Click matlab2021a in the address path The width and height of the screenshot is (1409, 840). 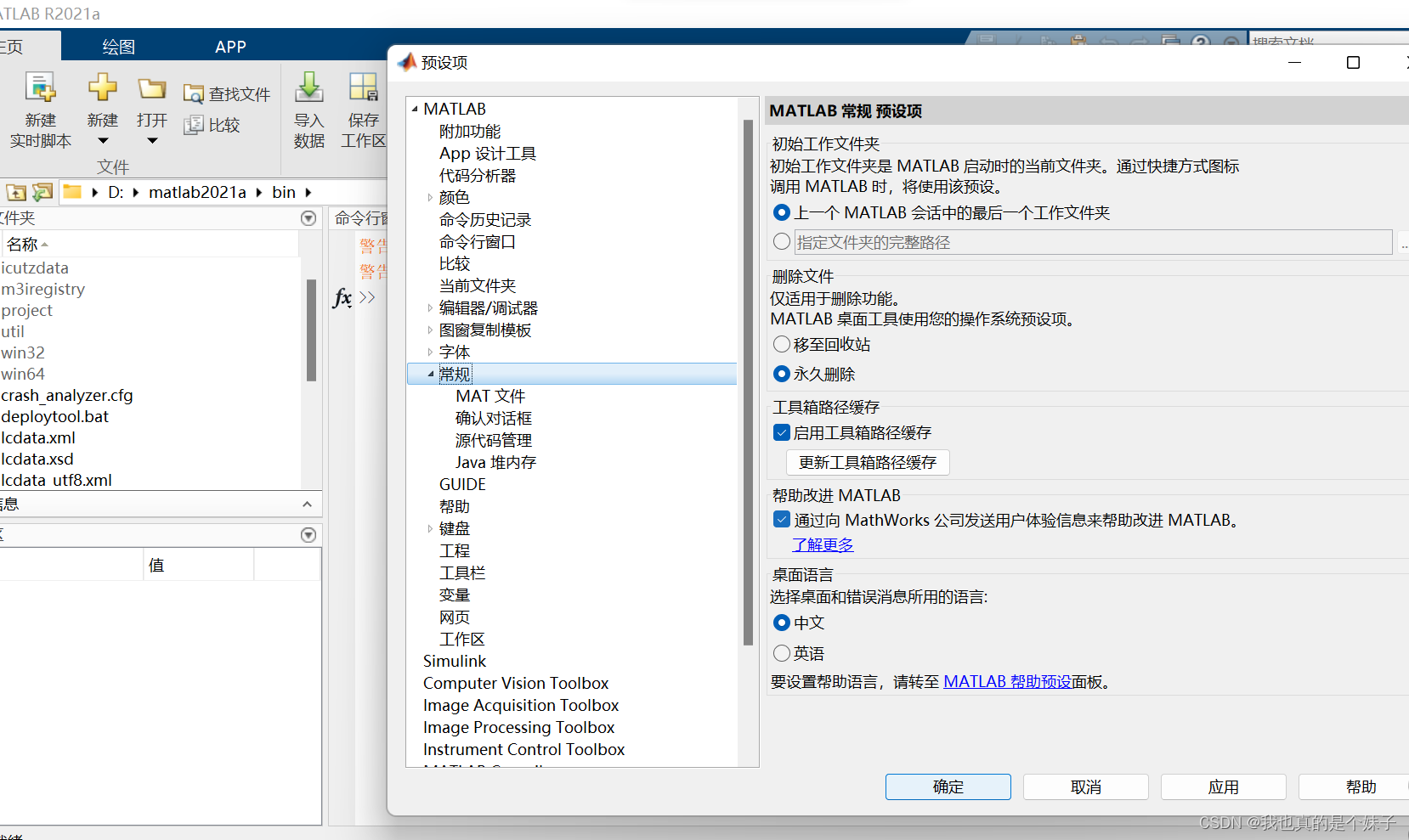(197, 193)
